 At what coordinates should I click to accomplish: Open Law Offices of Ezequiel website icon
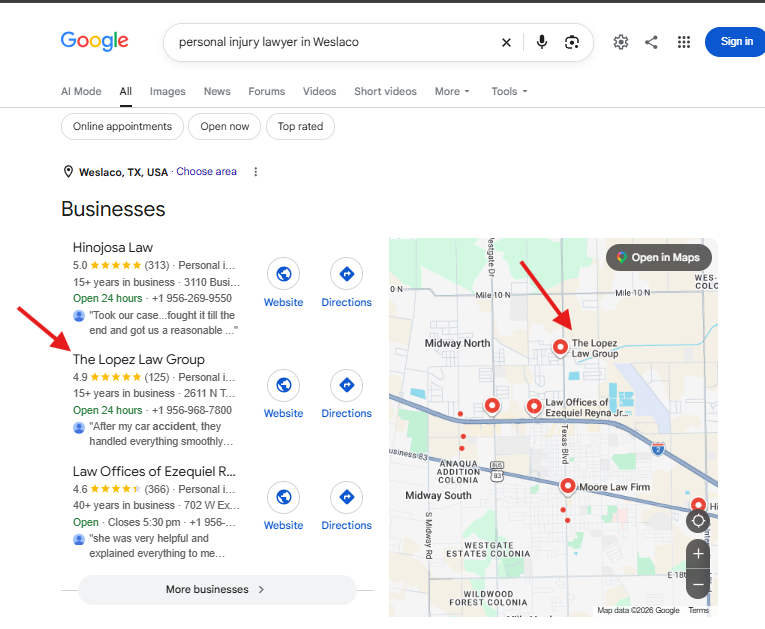click(x=283, y=497)
